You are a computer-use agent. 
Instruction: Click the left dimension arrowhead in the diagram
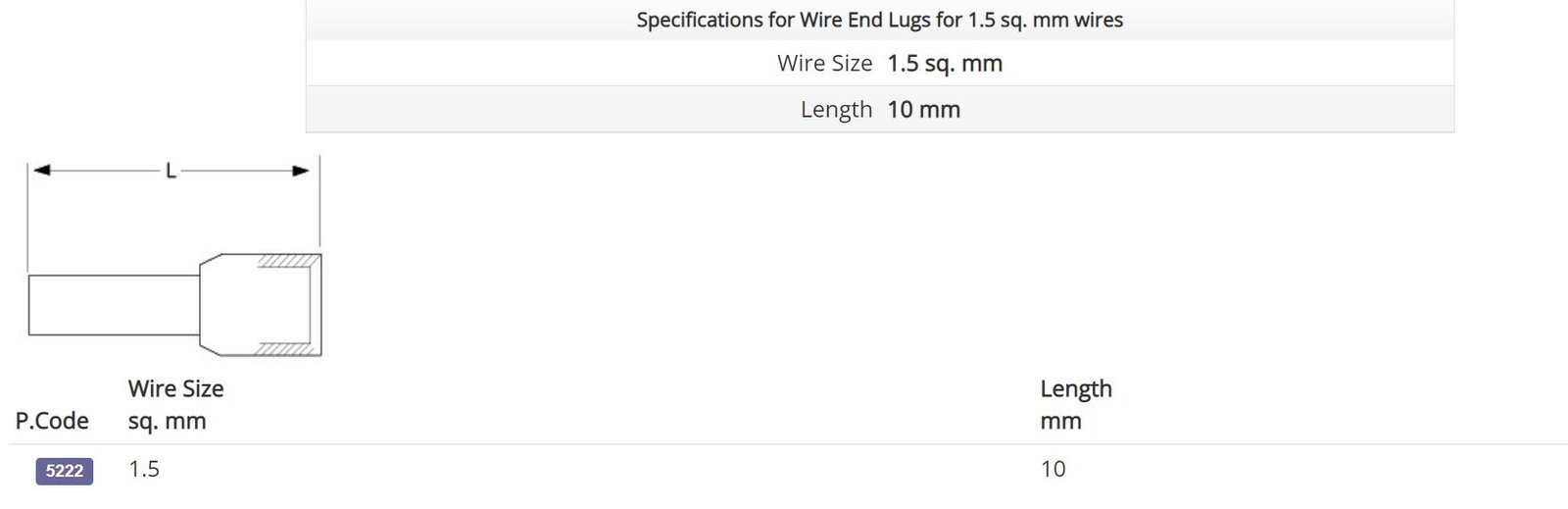click(x=41, y=171)
